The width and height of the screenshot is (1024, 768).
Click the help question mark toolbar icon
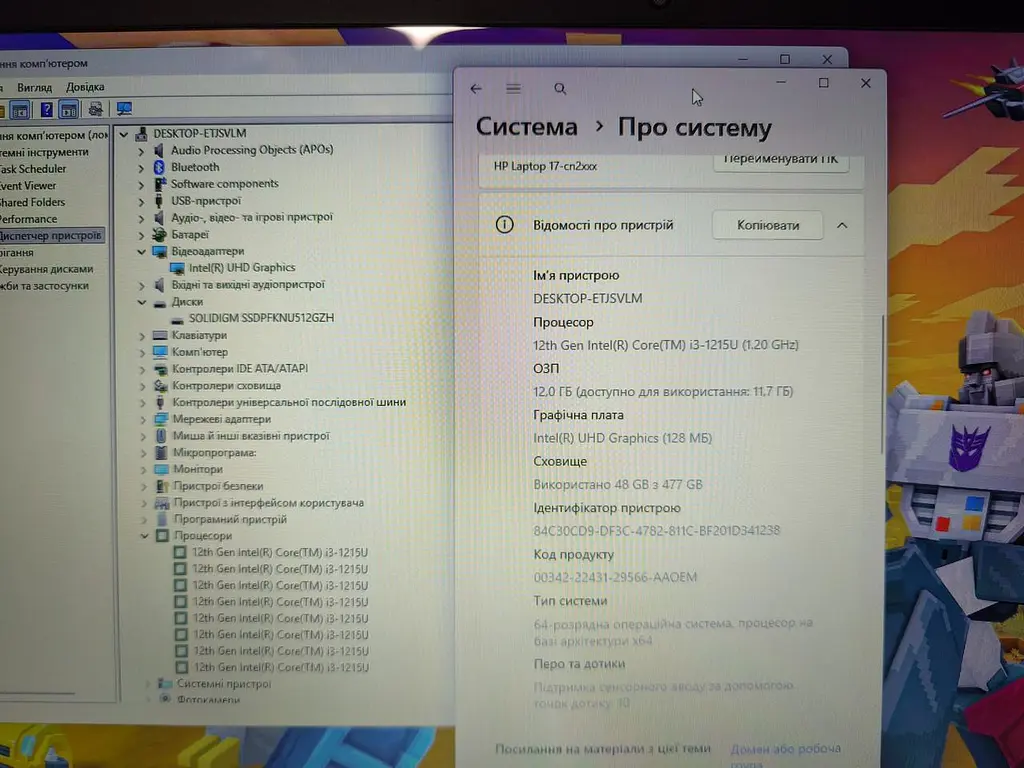click(x=46, y=109)
